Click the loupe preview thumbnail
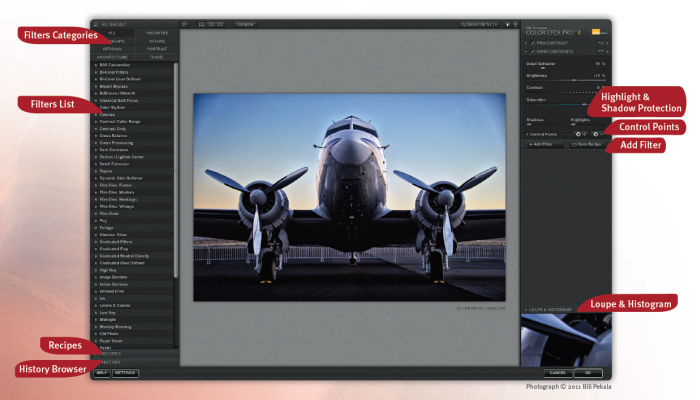 coord(566,340)
